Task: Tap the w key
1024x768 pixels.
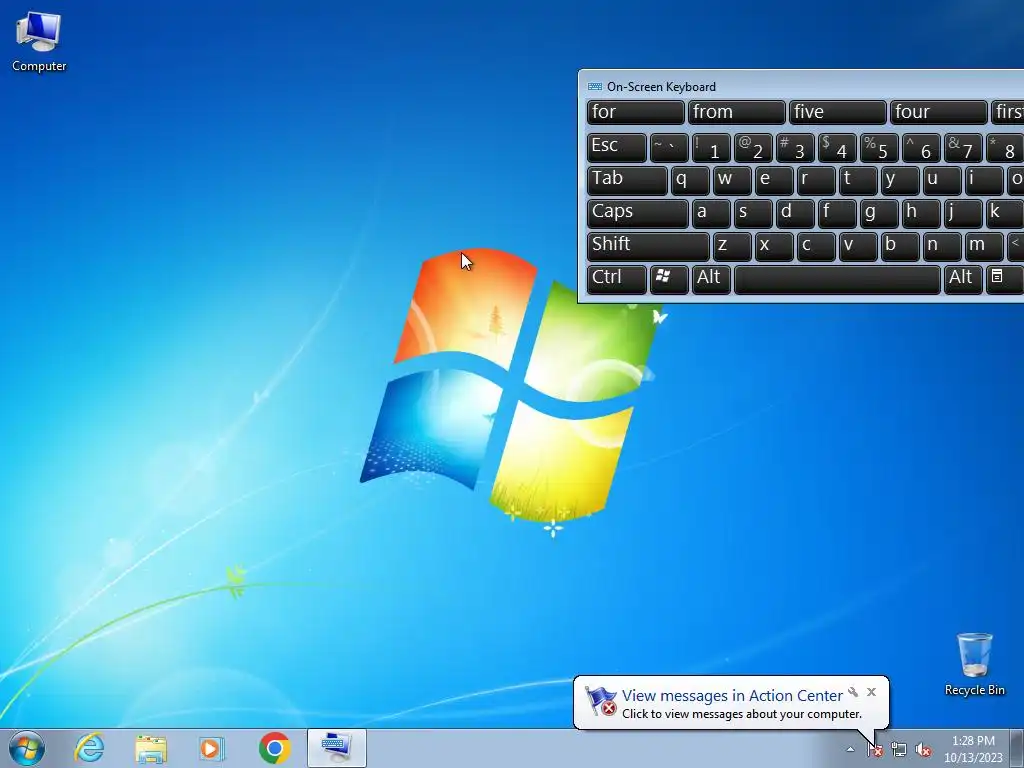Action: tap(731, 181)
